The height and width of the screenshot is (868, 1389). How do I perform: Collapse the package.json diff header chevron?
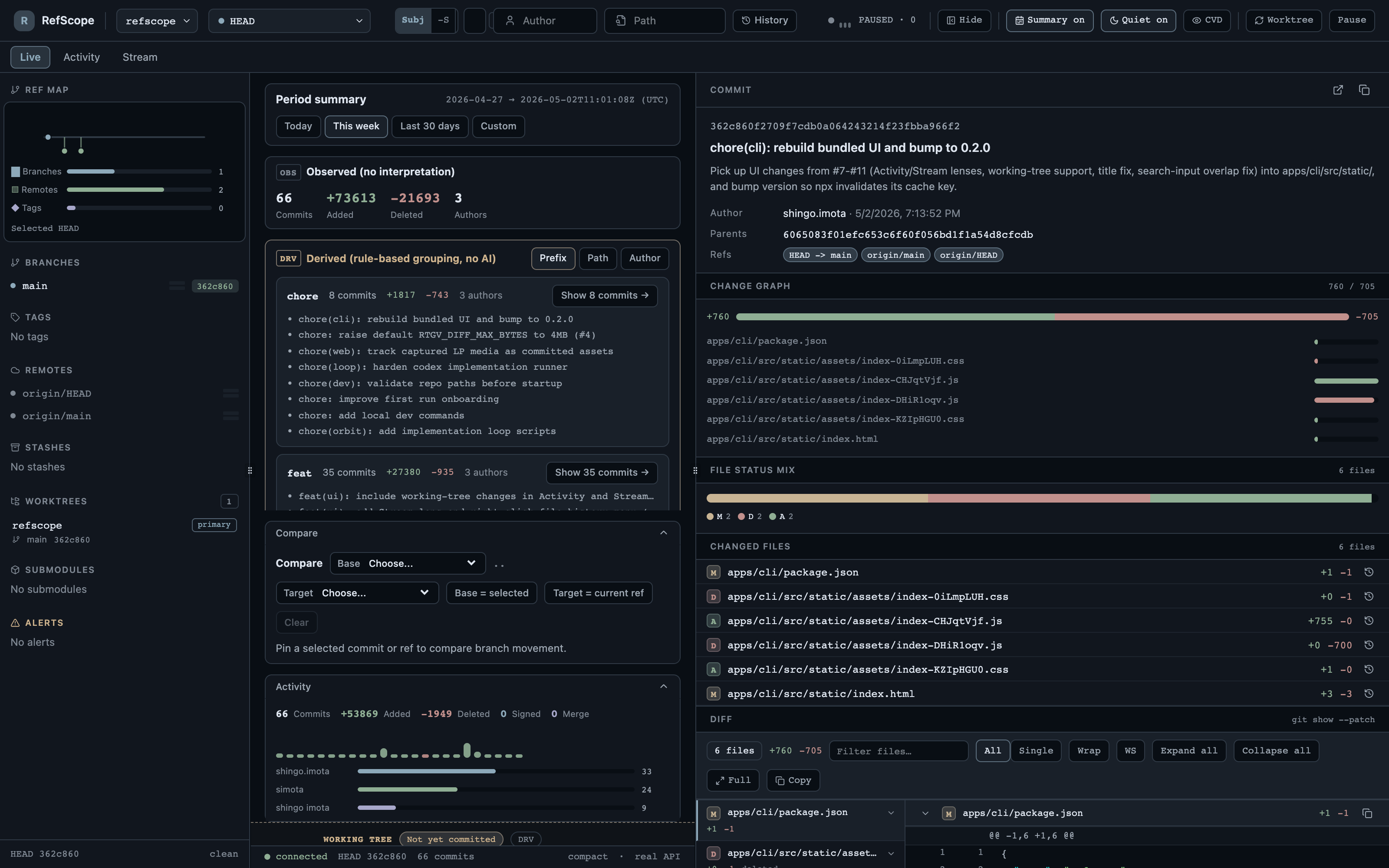925,813
